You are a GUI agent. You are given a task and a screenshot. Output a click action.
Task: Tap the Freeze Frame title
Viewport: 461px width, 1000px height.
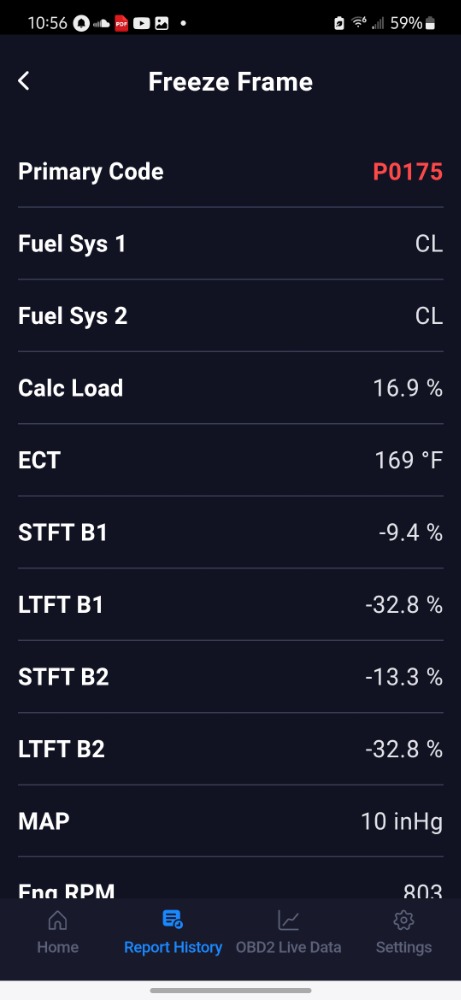(230, 82)
